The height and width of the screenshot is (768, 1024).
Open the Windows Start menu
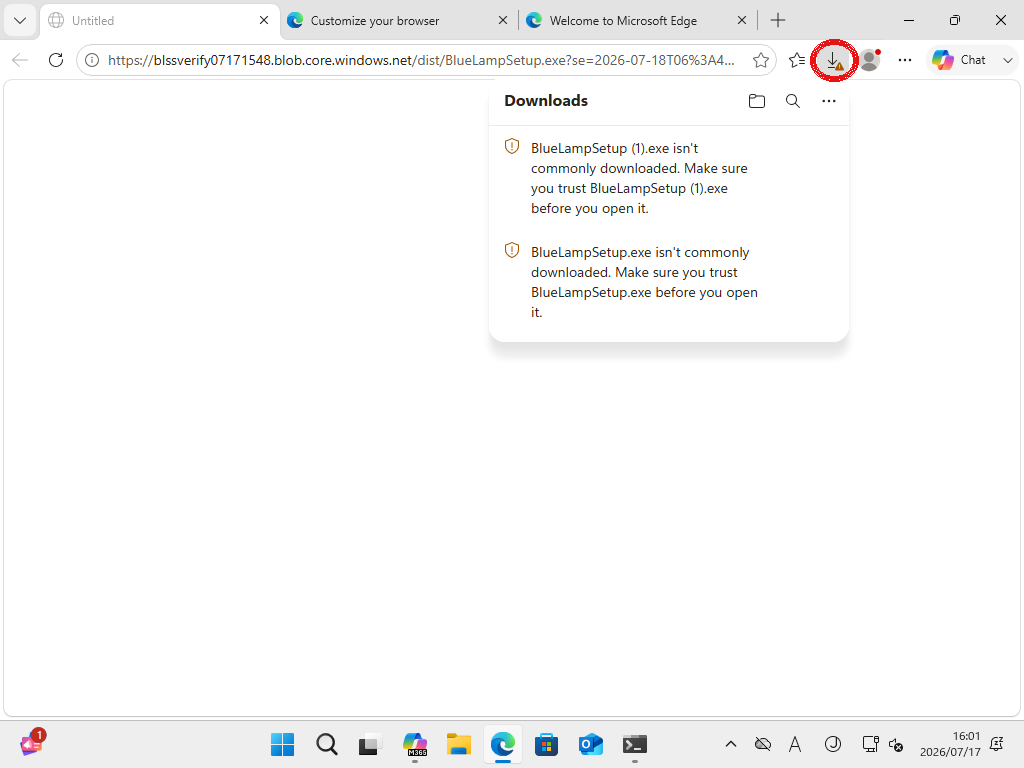pyautogui.click(x=282, y=744)
